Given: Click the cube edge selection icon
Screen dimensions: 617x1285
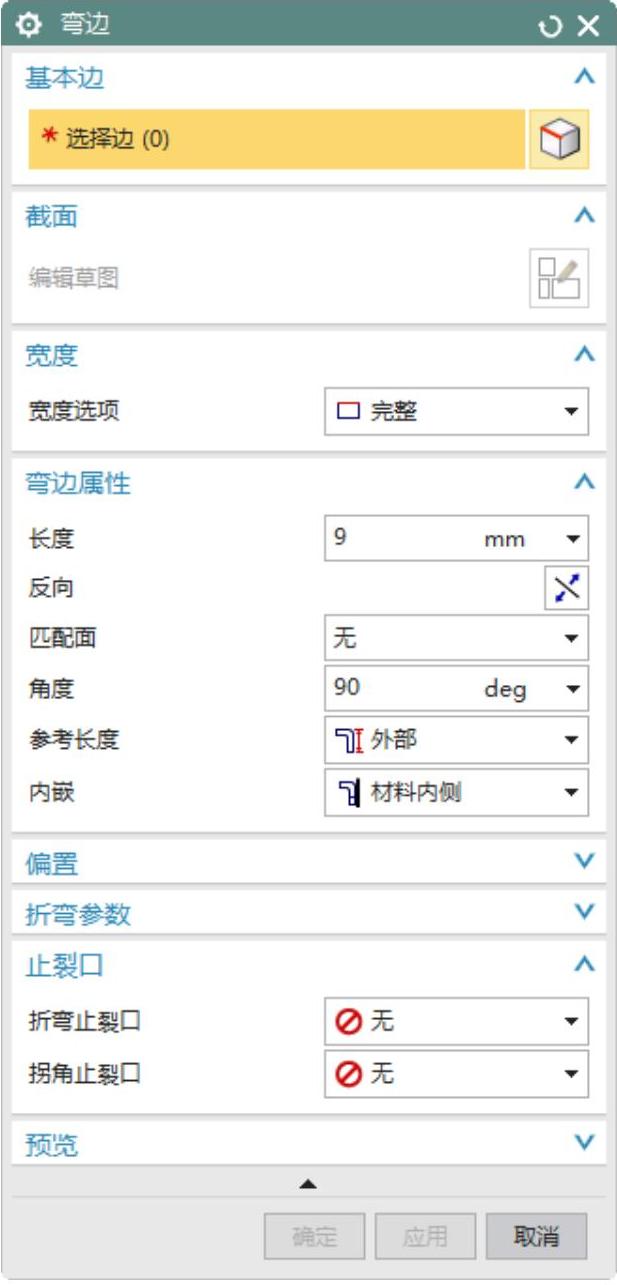Looking at the screenshot, I should 560,139.
